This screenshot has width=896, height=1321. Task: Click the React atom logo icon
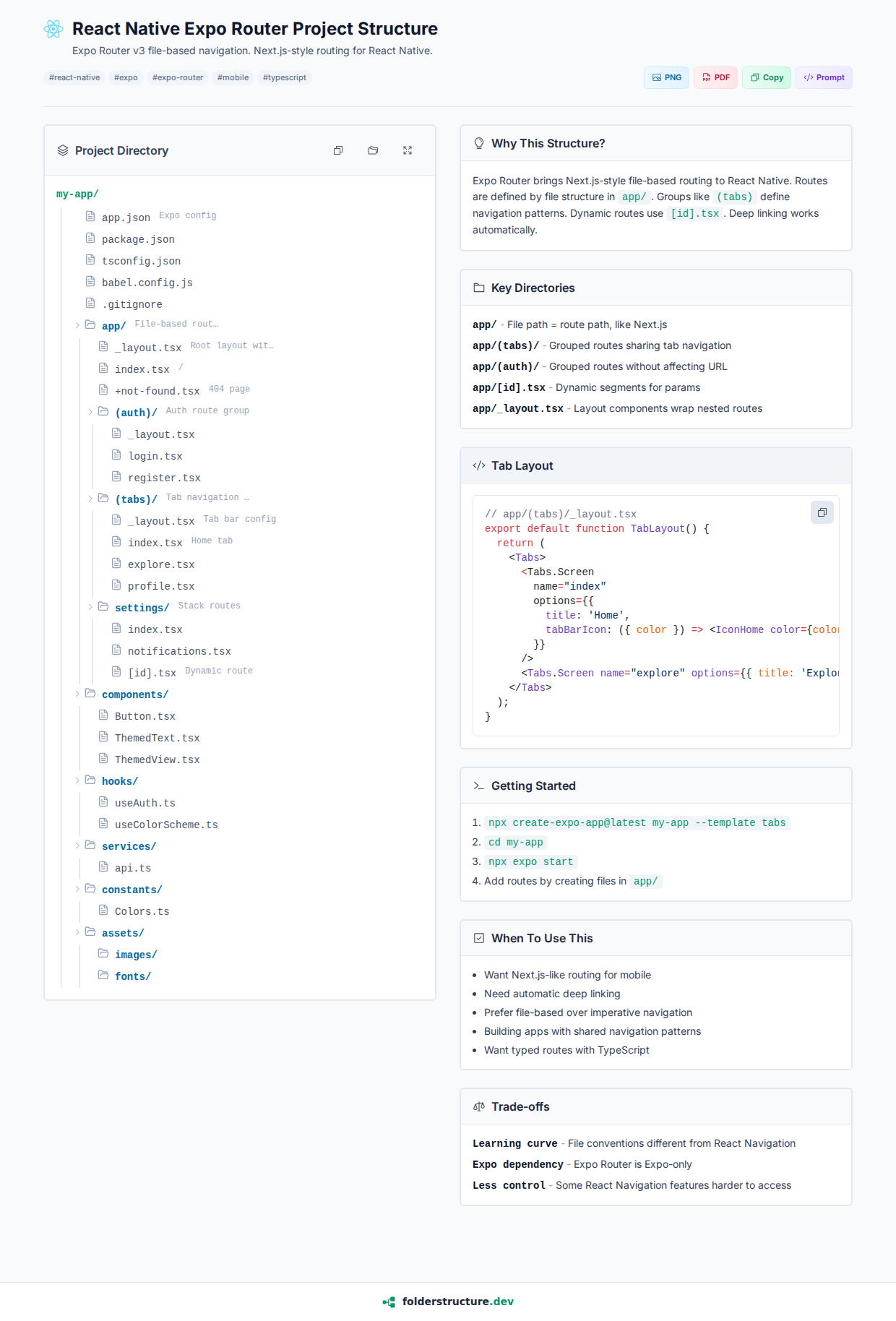tap(53, 29)
